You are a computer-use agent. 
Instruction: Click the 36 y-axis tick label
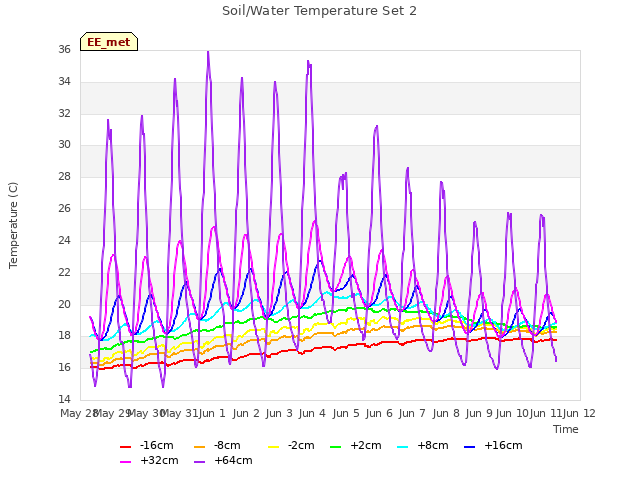(x=64, y=49)
